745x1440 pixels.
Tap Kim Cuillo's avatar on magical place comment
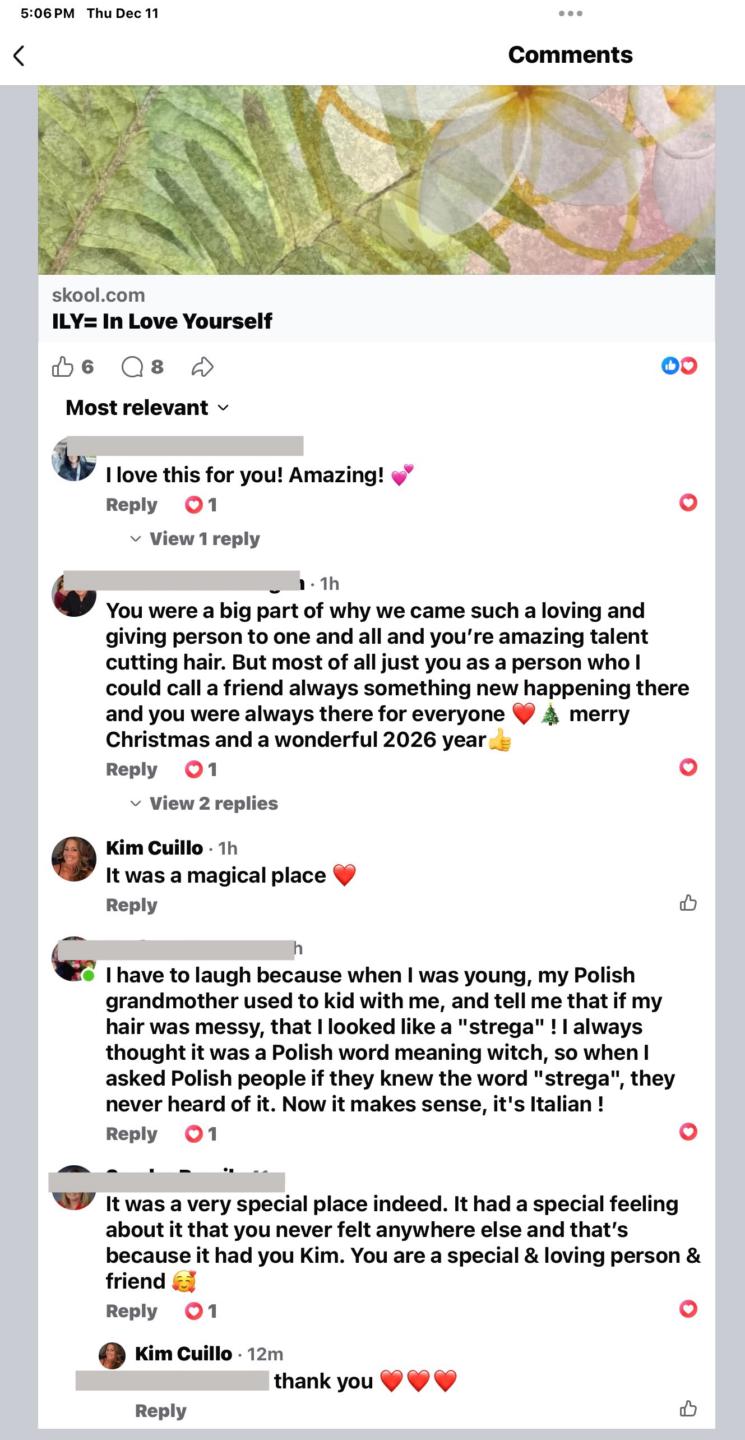coord(74,858)
